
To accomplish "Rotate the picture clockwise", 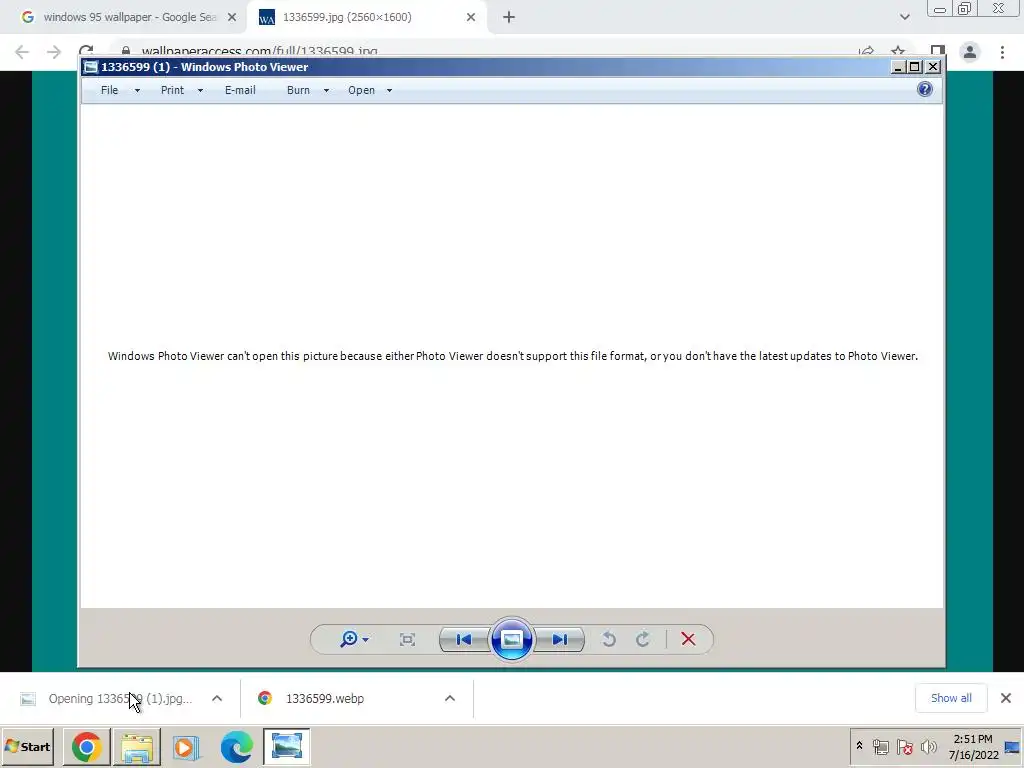I will pyautogui.click(x=643, y=639).
